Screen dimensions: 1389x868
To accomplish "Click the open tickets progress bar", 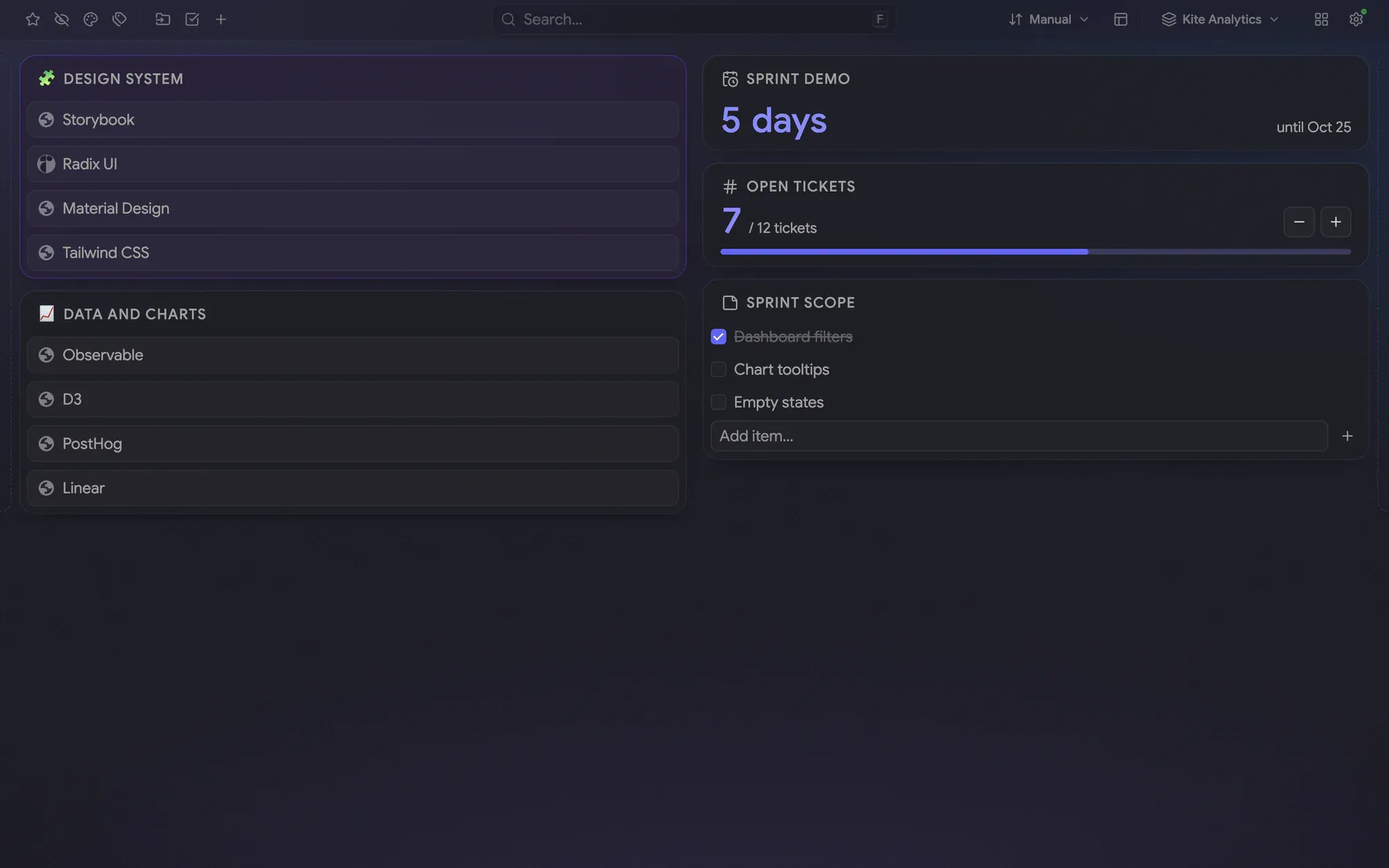I will (1035, 251).
